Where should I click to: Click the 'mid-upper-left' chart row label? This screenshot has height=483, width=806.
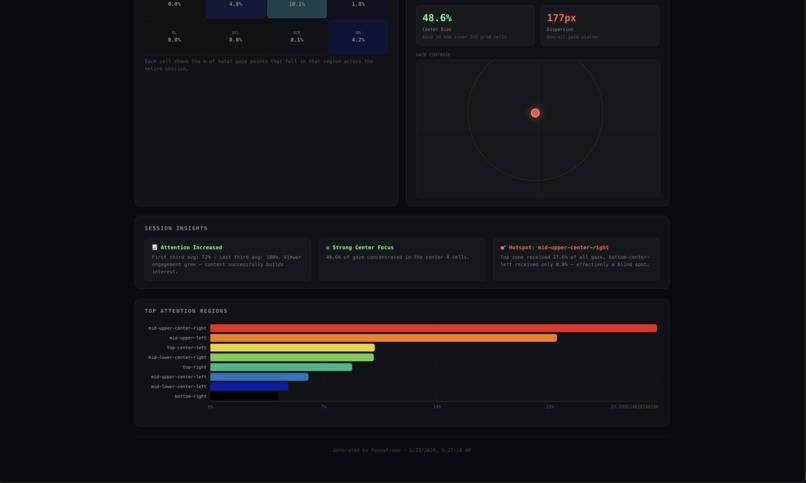click(x=188, y=338)
